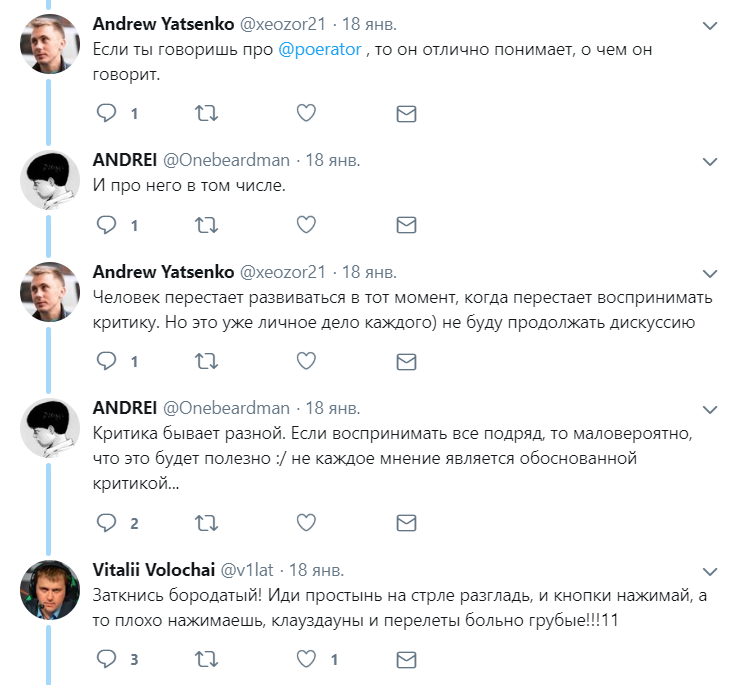
Task: Like Vitalii Volochai's tweet with 1 like
Action: point(306,659)
